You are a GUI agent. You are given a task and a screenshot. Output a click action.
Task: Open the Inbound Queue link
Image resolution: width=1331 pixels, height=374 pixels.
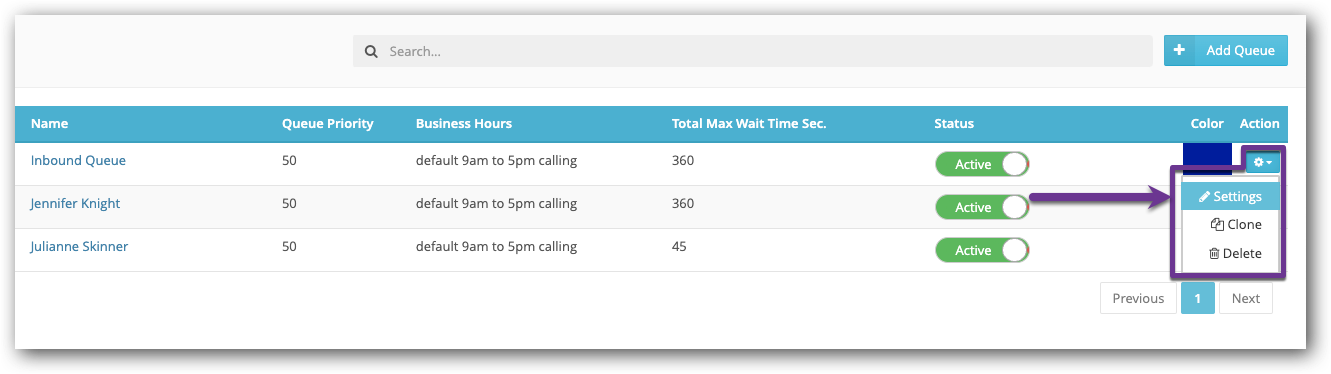click(x=78, y=161)
